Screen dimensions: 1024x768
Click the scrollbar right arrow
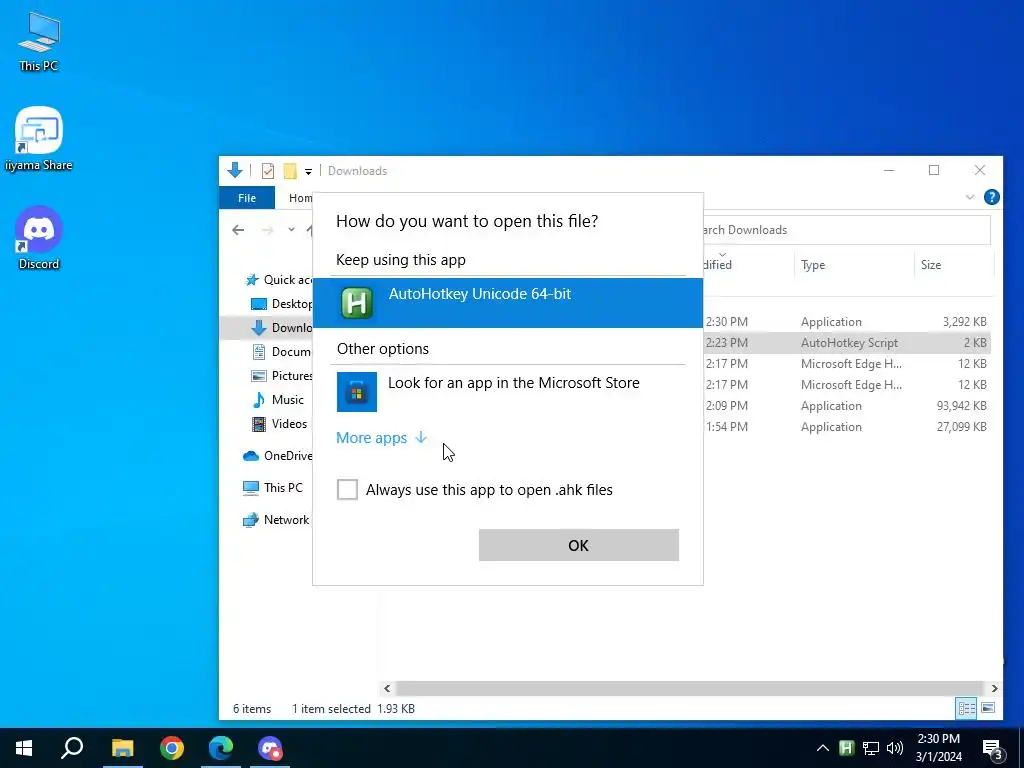point(994,688)
